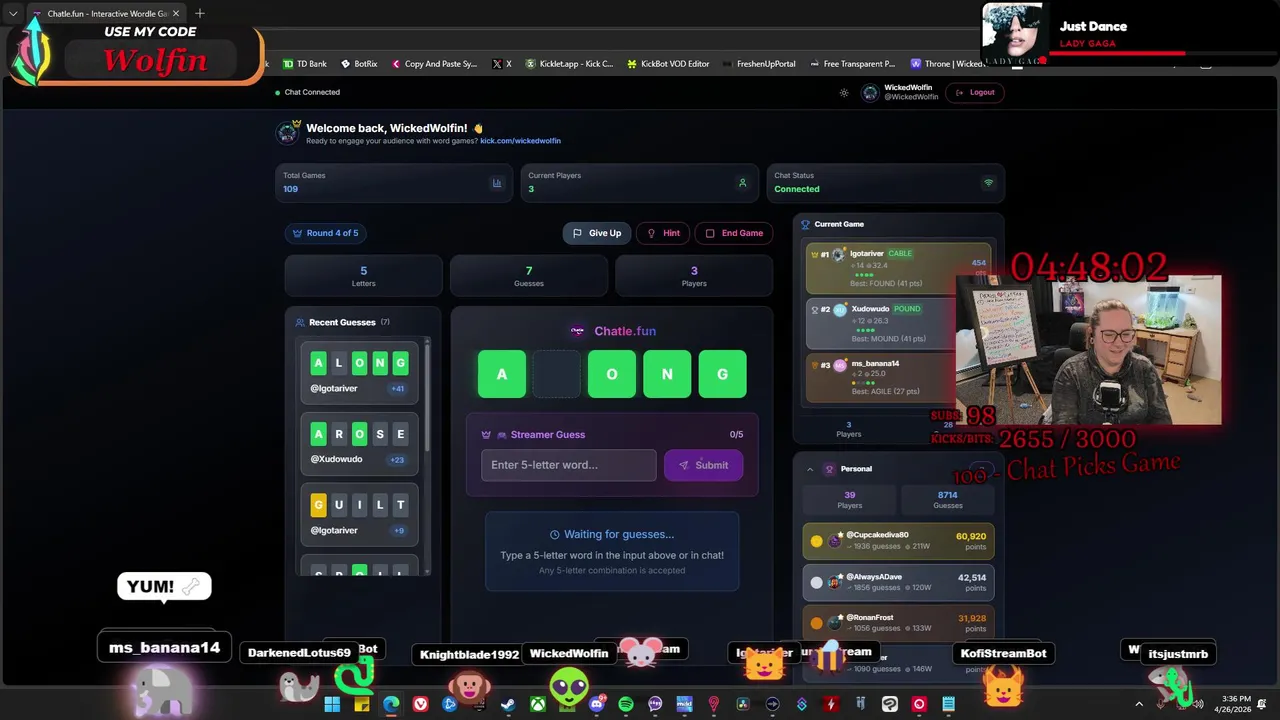Click the Current Game trophy icon
1280x720 pixels.
(x=806, y=224)
